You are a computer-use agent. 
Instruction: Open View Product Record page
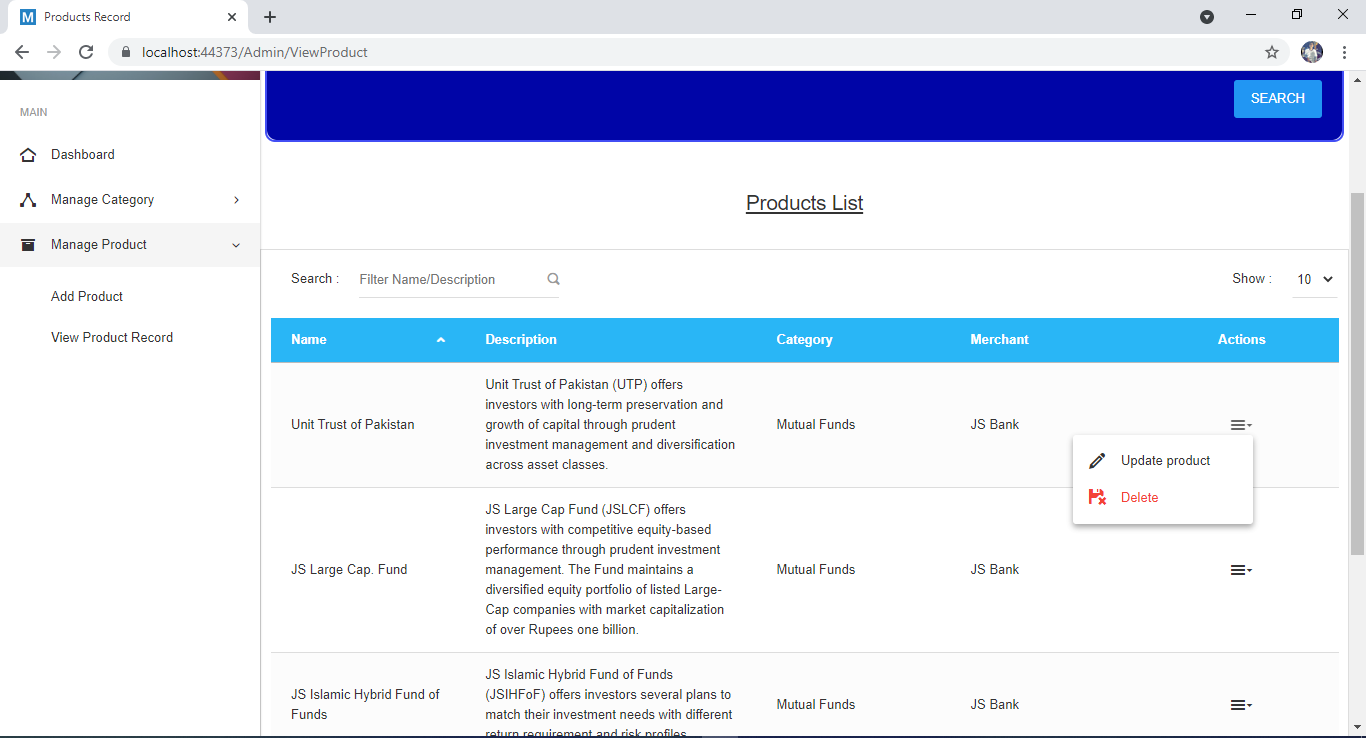point(112,338)
